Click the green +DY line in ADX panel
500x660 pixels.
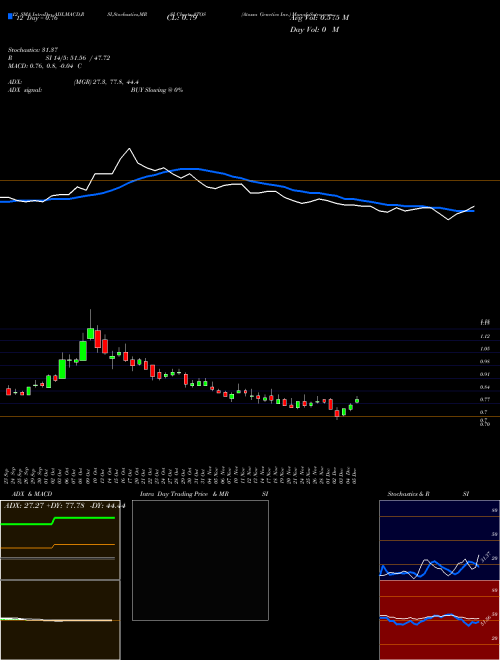coord(58,521)
